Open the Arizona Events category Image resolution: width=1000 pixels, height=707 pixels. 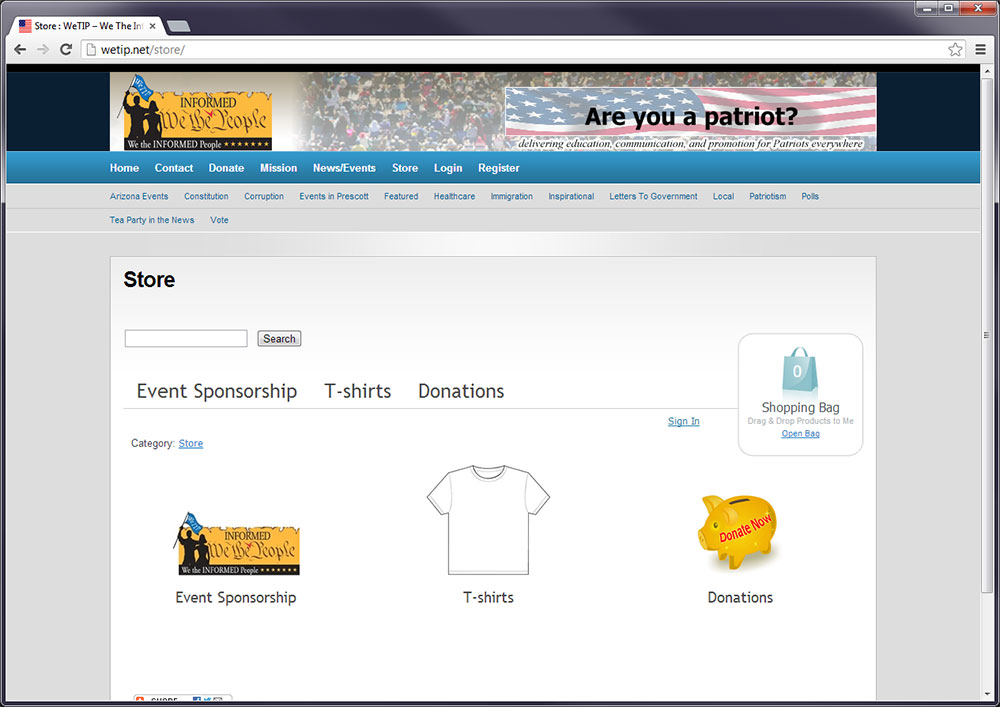139,196
